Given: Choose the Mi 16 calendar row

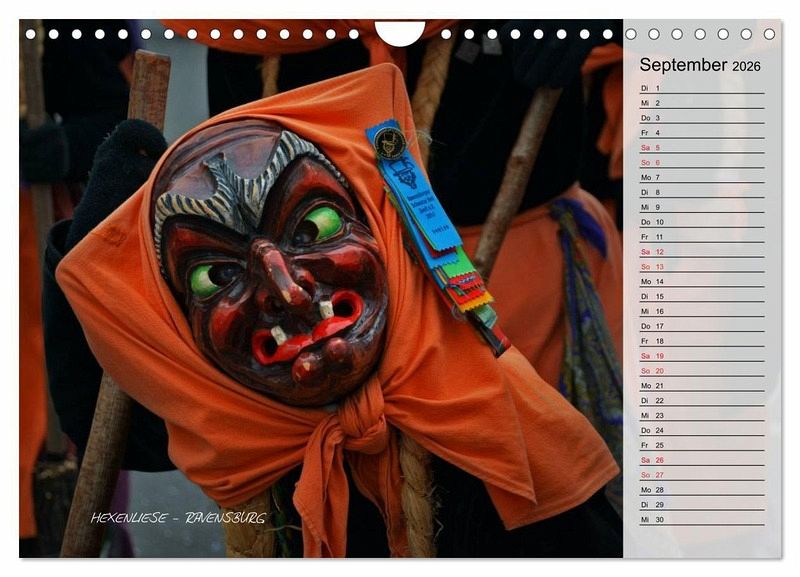Looking at the screenshot, I should [x=701, y=311].
